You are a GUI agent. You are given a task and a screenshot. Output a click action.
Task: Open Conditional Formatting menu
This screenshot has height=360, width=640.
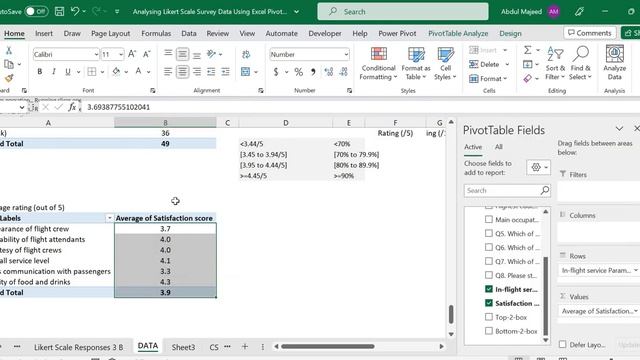[x=378, y=63]
